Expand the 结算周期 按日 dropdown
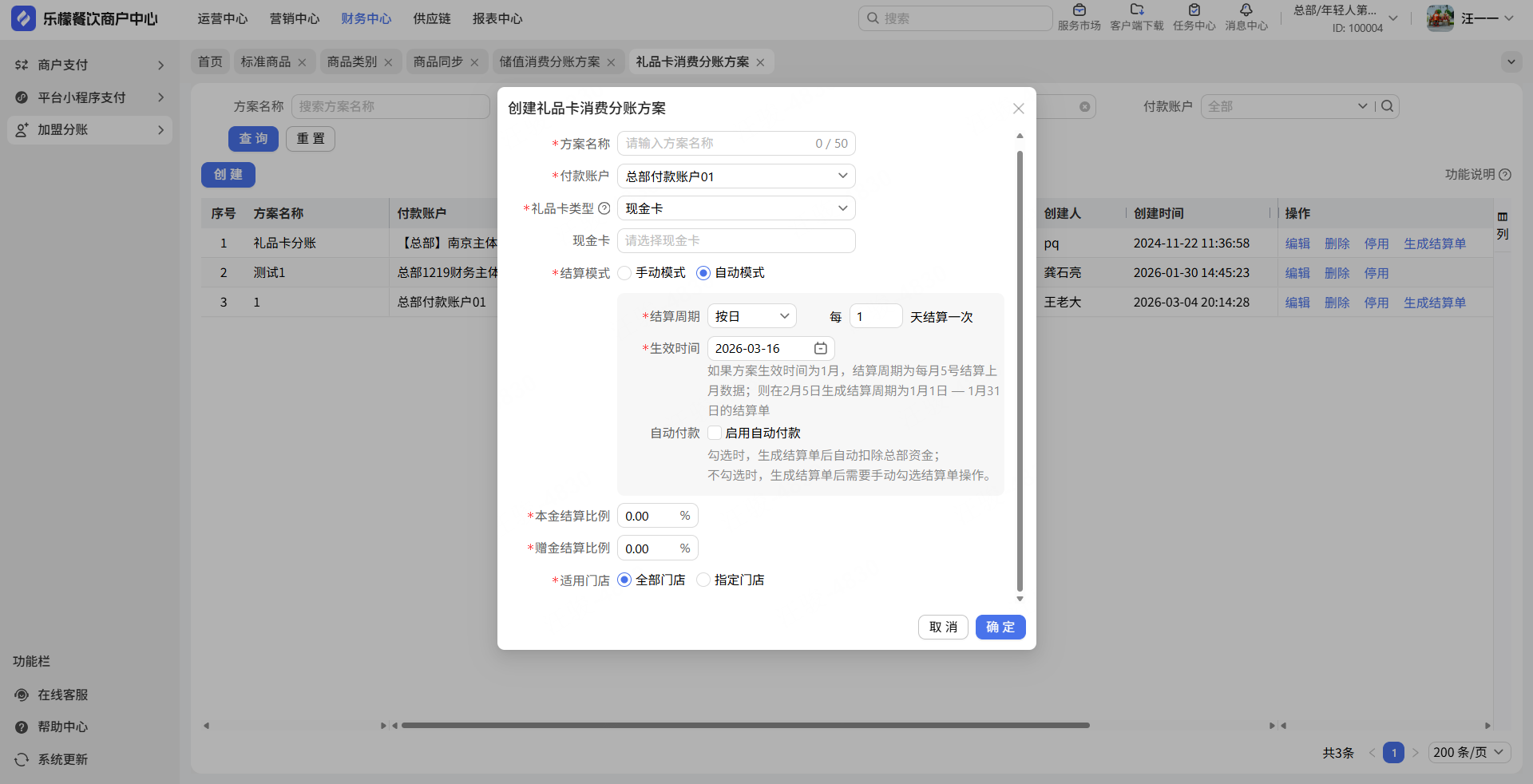The image size is (1533, 784). click(x=751, y=316)
